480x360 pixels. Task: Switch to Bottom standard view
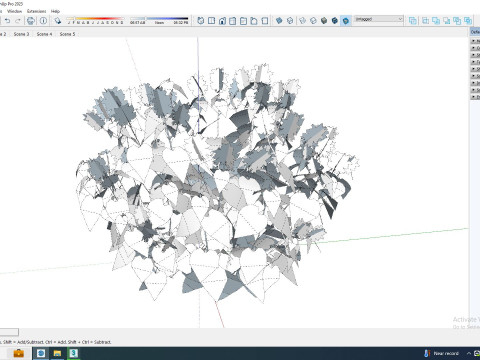click(x=265, y=21)
